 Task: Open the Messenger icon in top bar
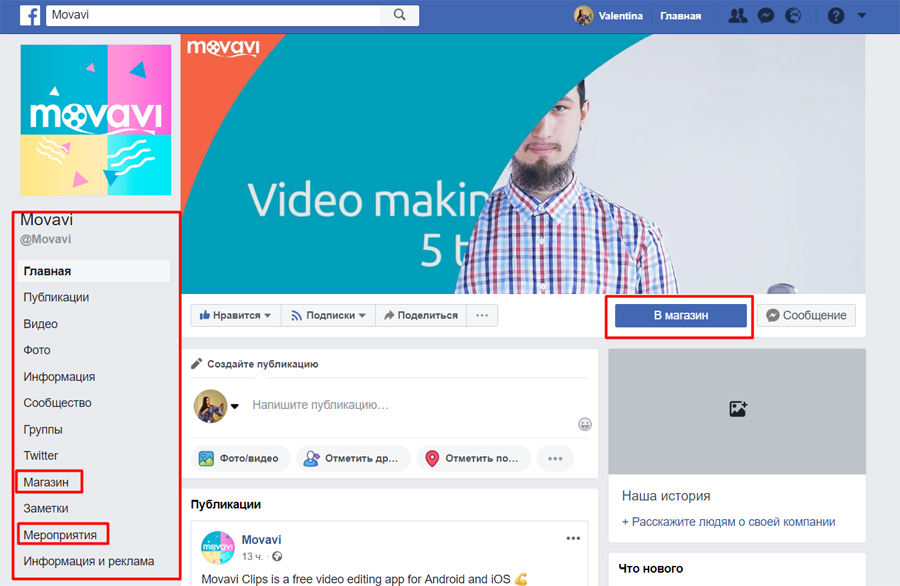765,16
